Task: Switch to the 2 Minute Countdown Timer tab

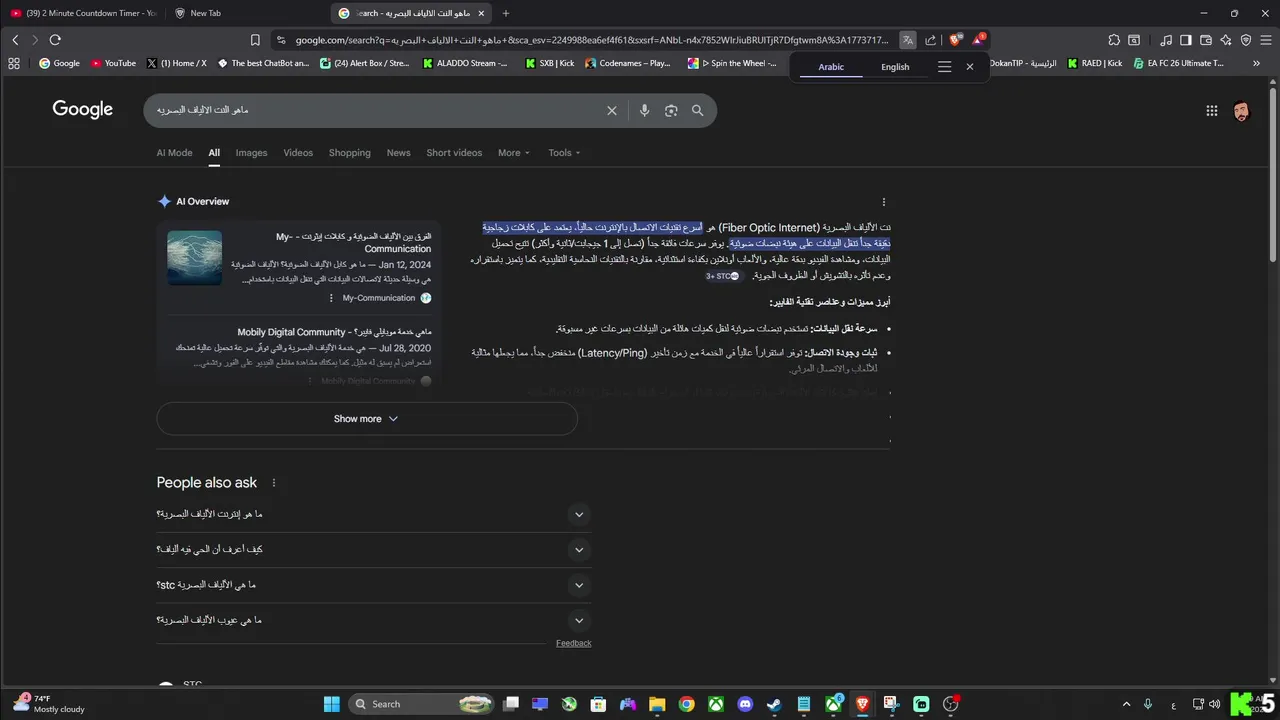Action: coord(84,13)
